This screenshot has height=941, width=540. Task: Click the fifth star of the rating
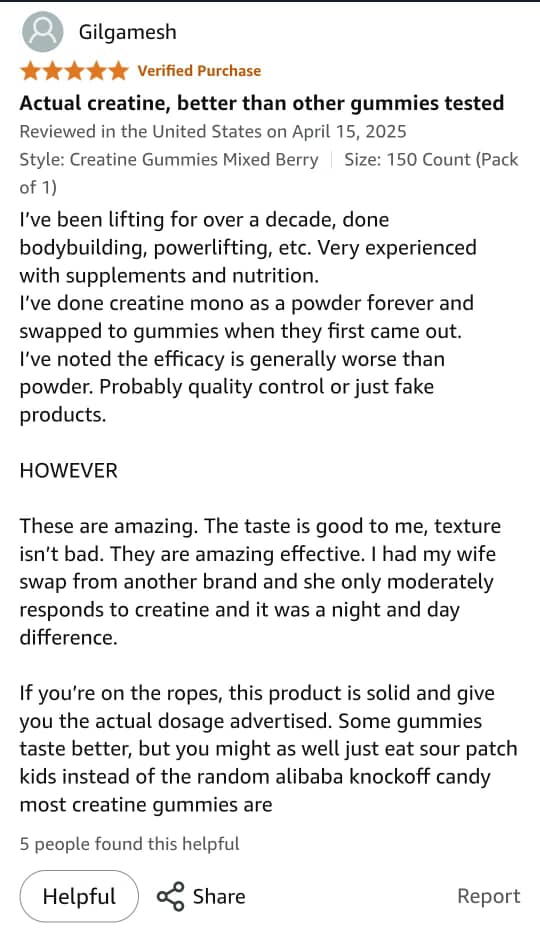pyautogui.click(x=118, y=71)
